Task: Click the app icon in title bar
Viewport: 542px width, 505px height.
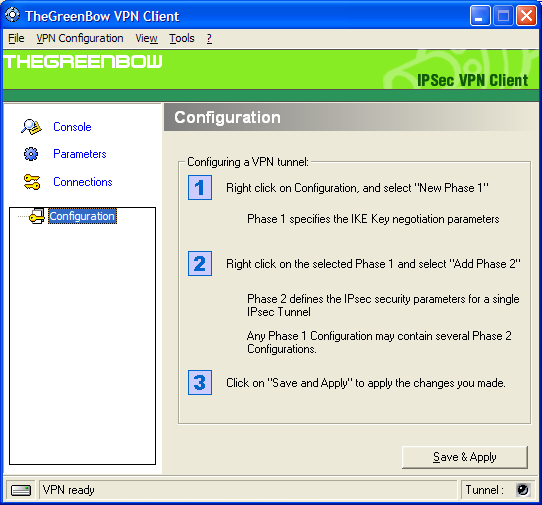Action: point(12,15)
